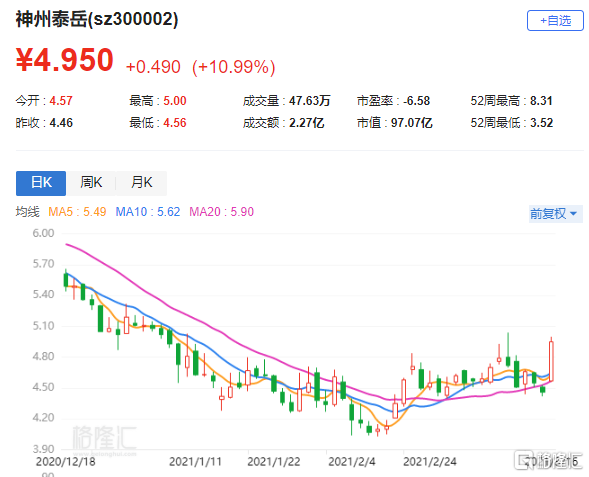The width and height of the screenshot is (589, 477).
Task: Click the 2021/1/11 date axis label
Action: click(195, 462)
